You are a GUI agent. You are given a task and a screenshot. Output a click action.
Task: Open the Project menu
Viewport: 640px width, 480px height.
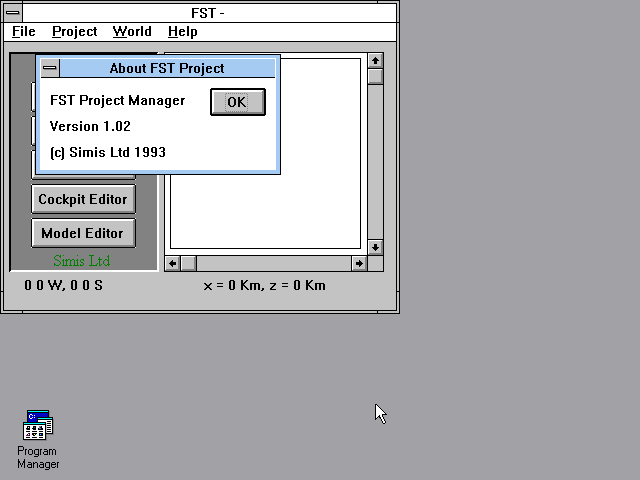(x=74, y=32)
